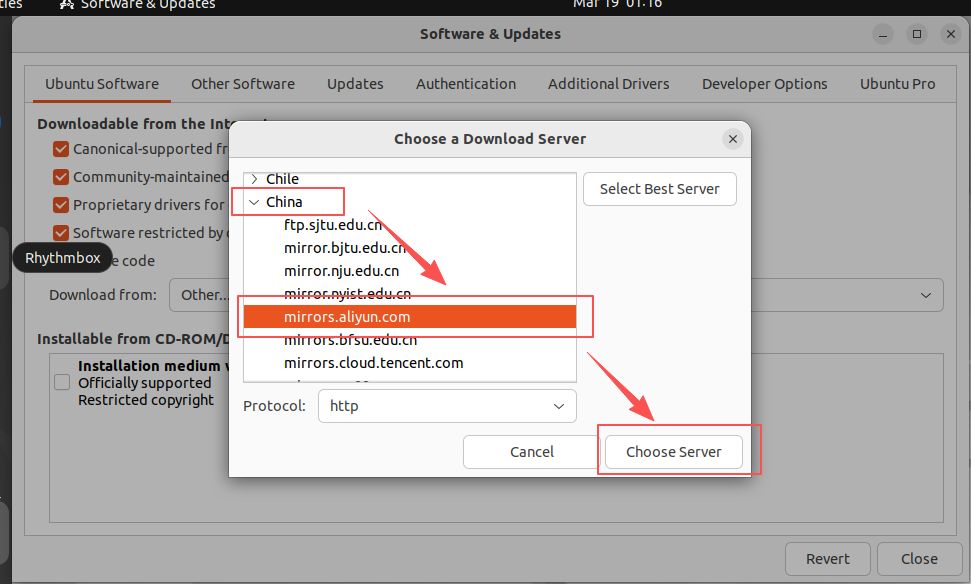The image size is (971, 584).
Task: Open the Protocol http dropdown
Action: [x=447, y=406]
